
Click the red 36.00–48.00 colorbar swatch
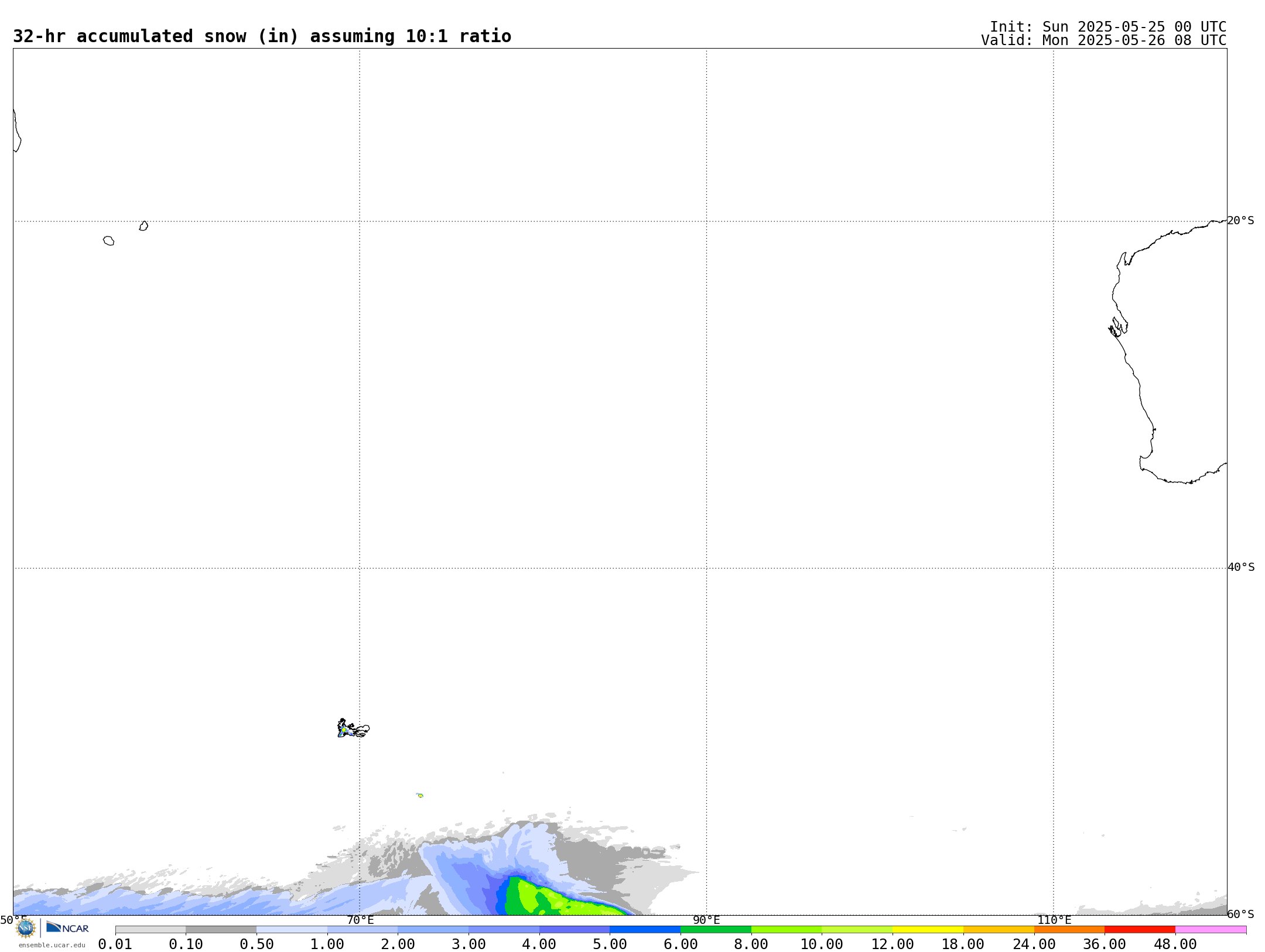click(x=1140, y=930)
